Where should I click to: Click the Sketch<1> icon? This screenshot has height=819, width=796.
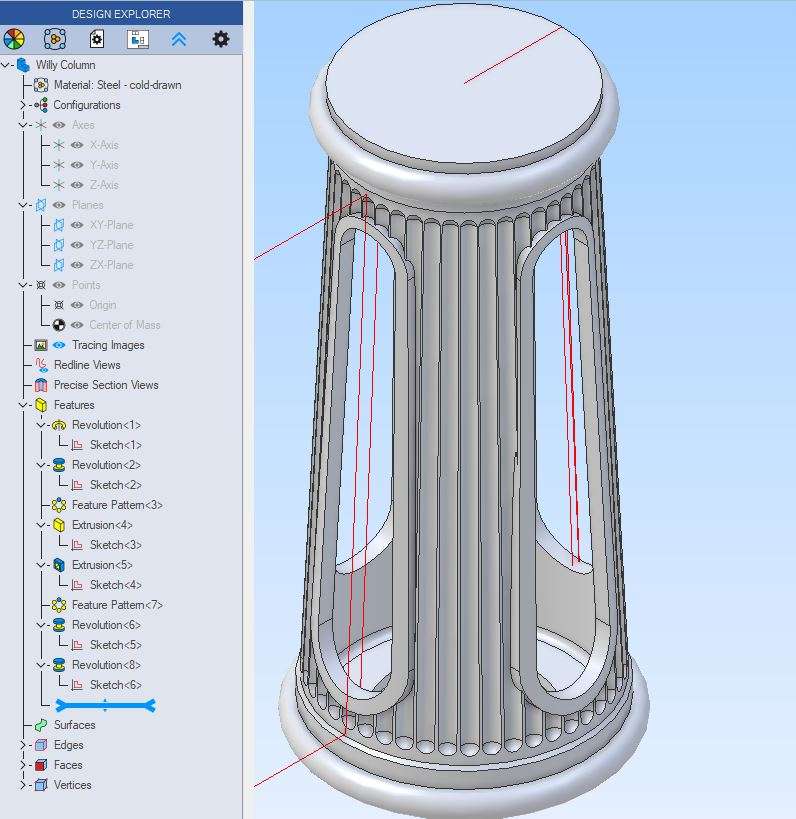77,445
